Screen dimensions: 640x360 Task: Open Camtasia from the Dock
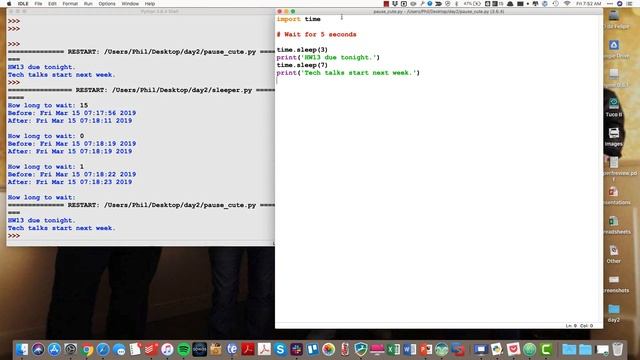[x=546, y=349]
